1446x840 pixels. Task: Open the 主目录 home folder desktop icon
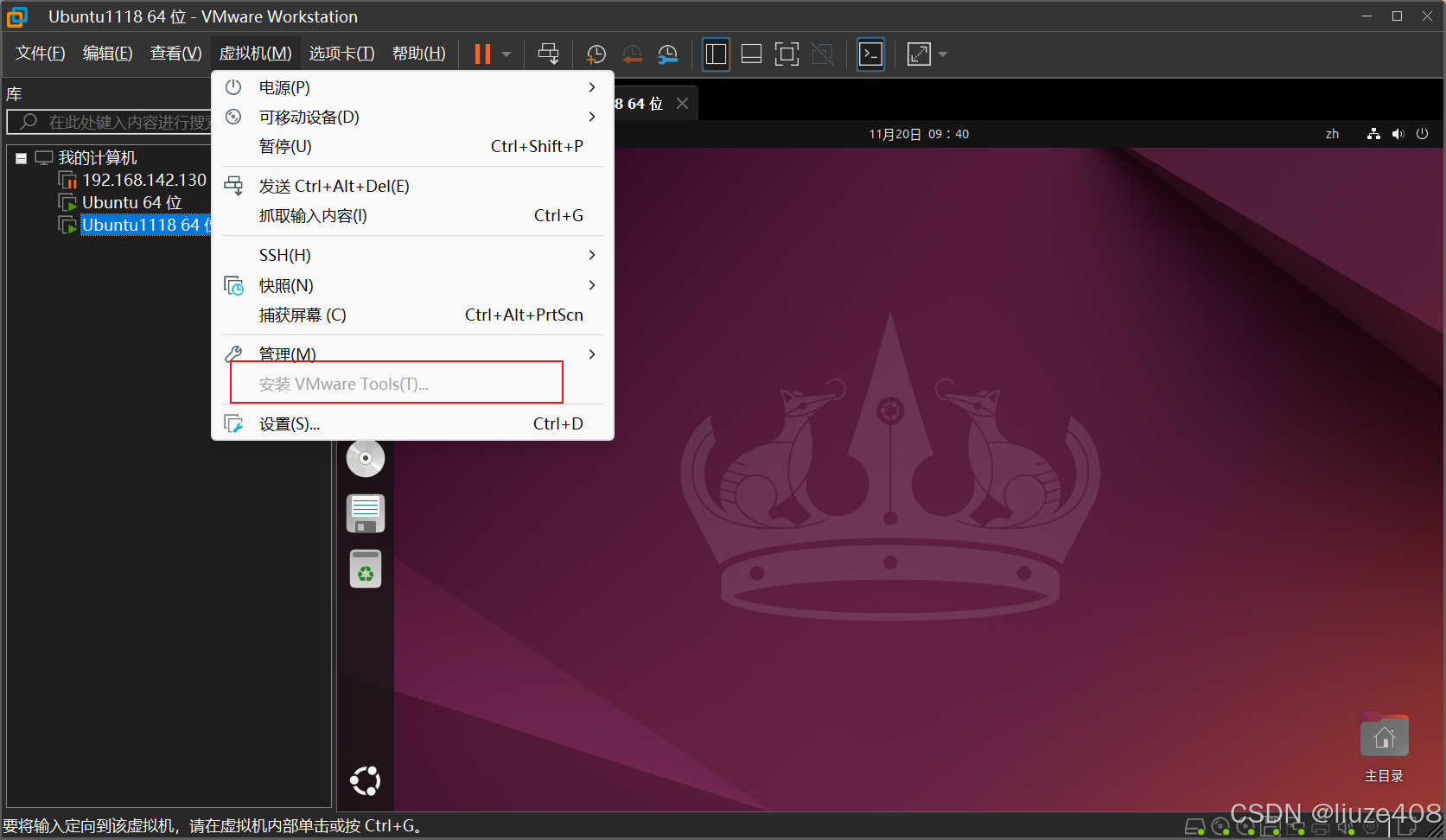[x=1384, y=748]
